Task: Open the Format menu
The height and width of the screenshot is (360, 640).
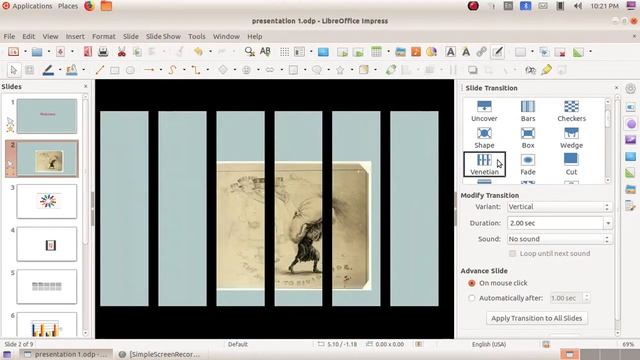Action: click(x=104, y=36)
